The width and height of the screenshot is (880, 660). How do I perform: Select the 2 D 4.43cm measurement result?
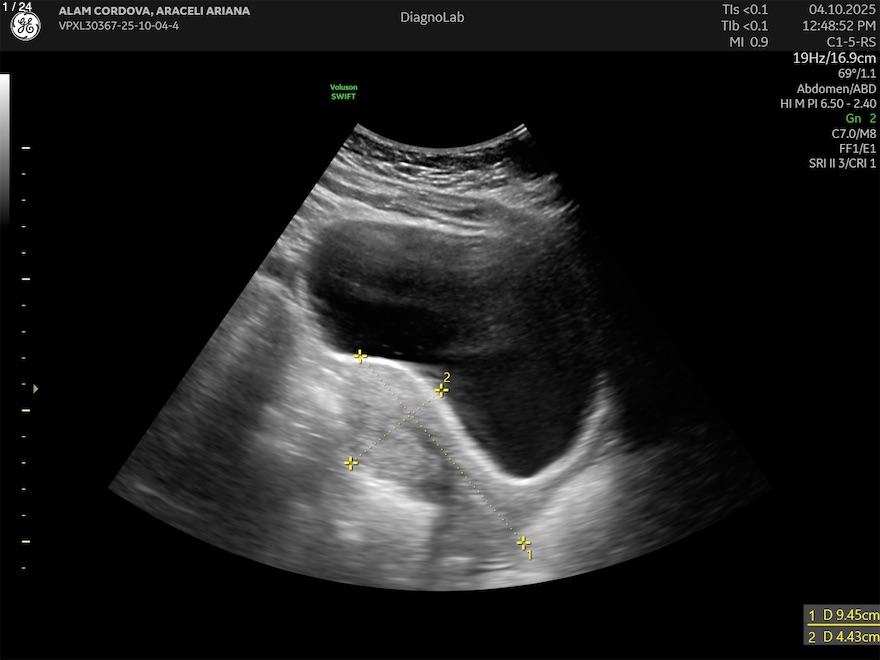pos(843,636)
